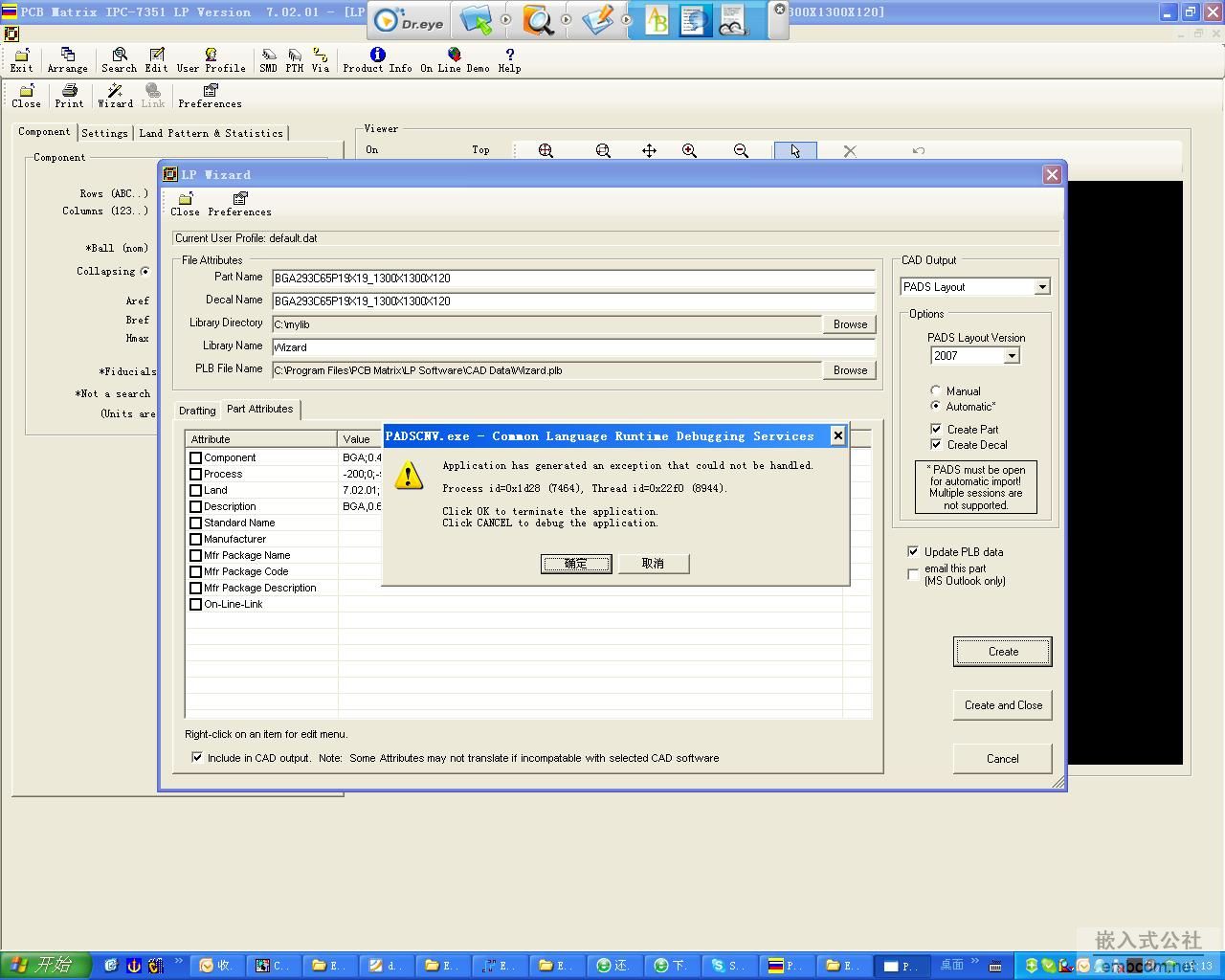Click Close in LP Wizard toolbar
The image size is (1225, 980).
(x=185, y=204)
